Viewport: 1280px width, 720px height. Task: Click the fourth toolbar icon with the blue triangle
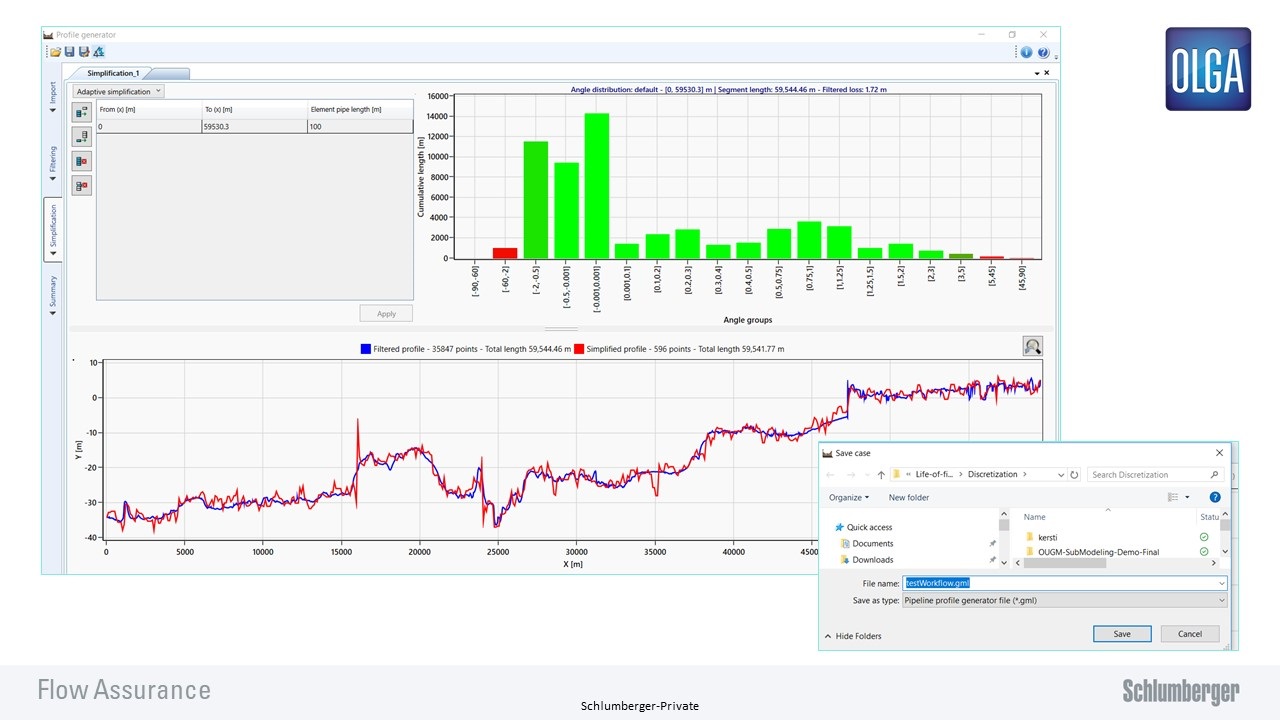tap(98, 52)
